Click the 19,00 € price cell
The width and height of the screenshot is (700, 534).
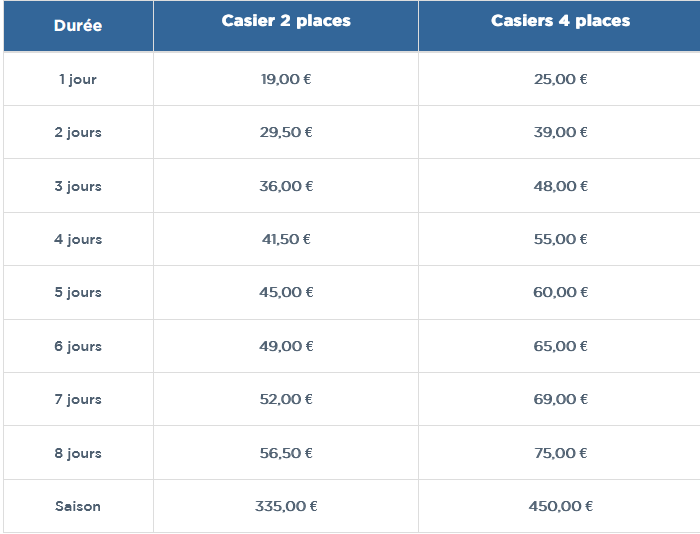[x=286, y=79]
